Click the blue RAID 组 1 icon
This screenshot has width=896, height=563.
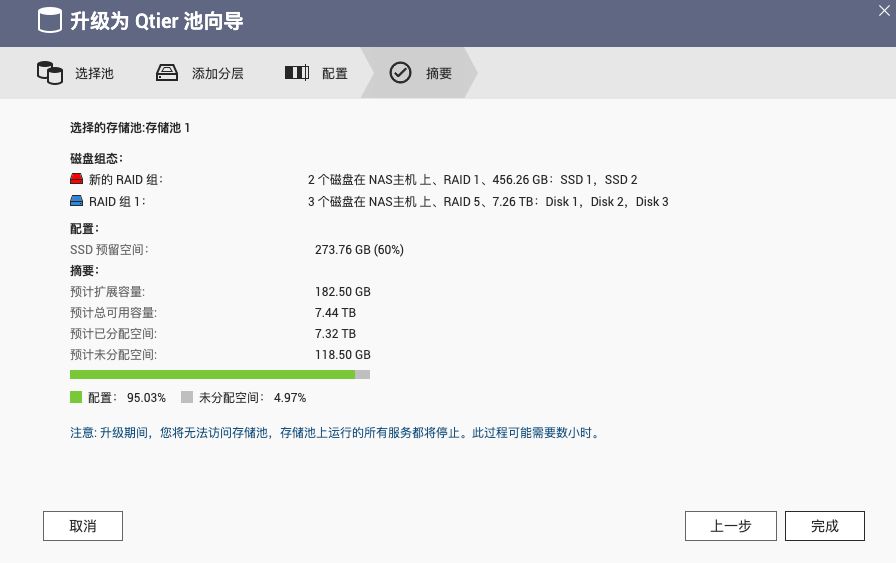(x=77, y=202)
